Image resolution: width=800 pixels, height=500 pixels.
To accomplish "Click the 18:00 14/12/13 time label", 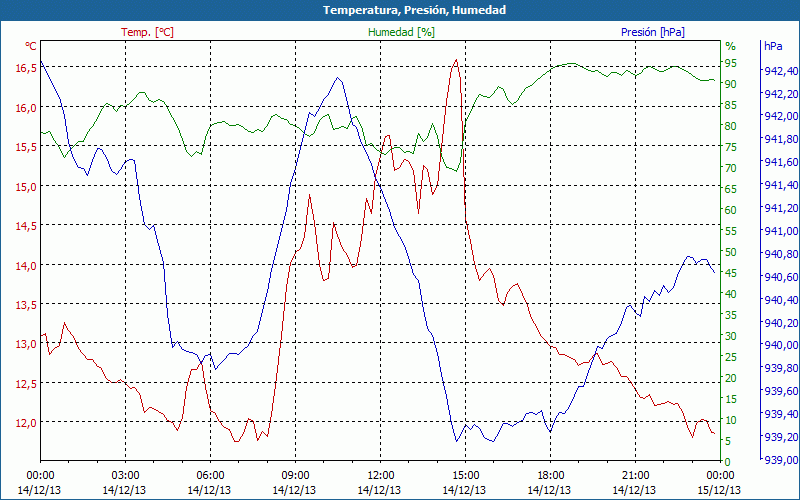I will [x=549, y=483].
